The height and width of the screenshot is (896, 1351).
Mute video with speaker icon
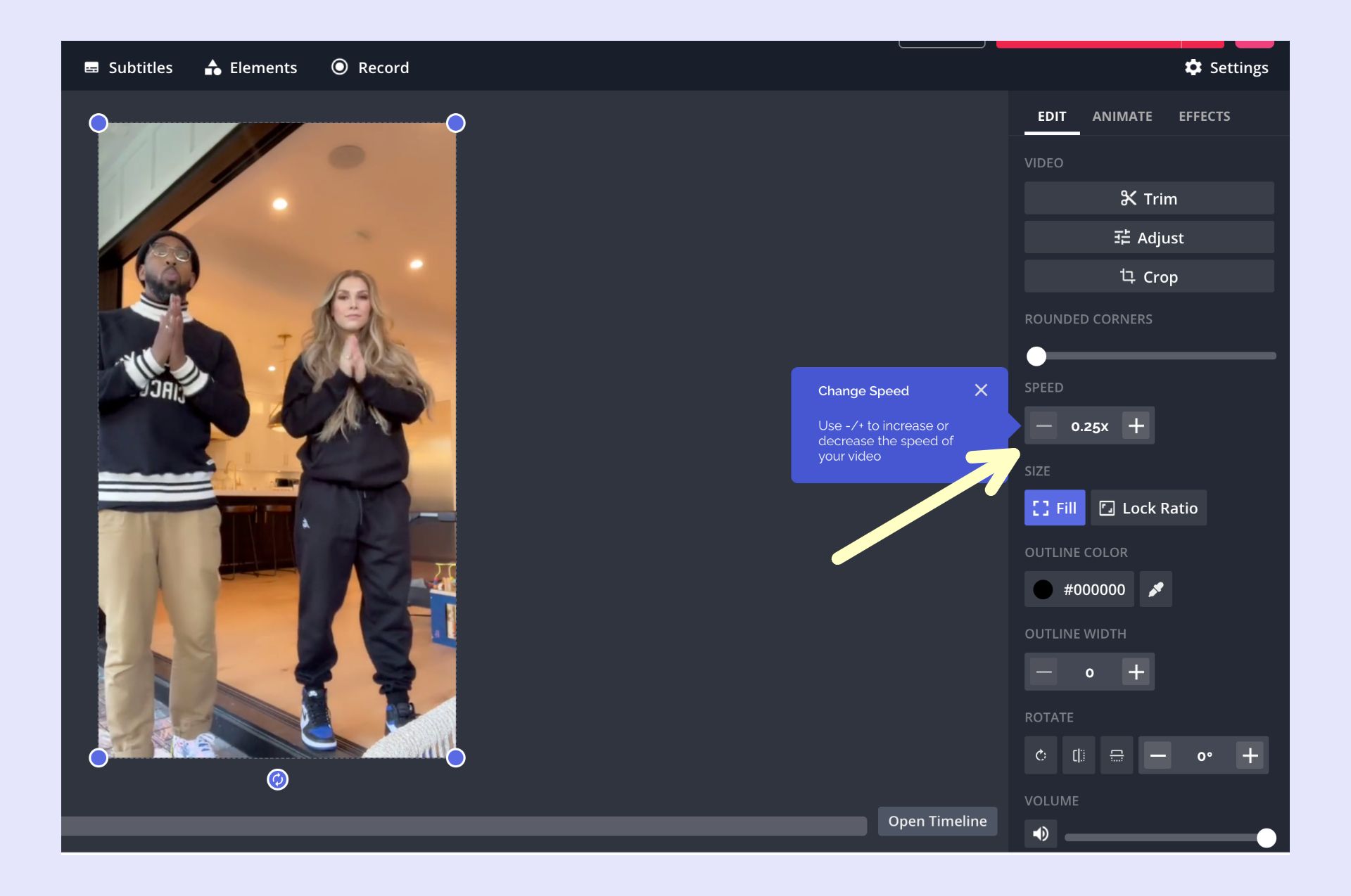coord(1041,834)
